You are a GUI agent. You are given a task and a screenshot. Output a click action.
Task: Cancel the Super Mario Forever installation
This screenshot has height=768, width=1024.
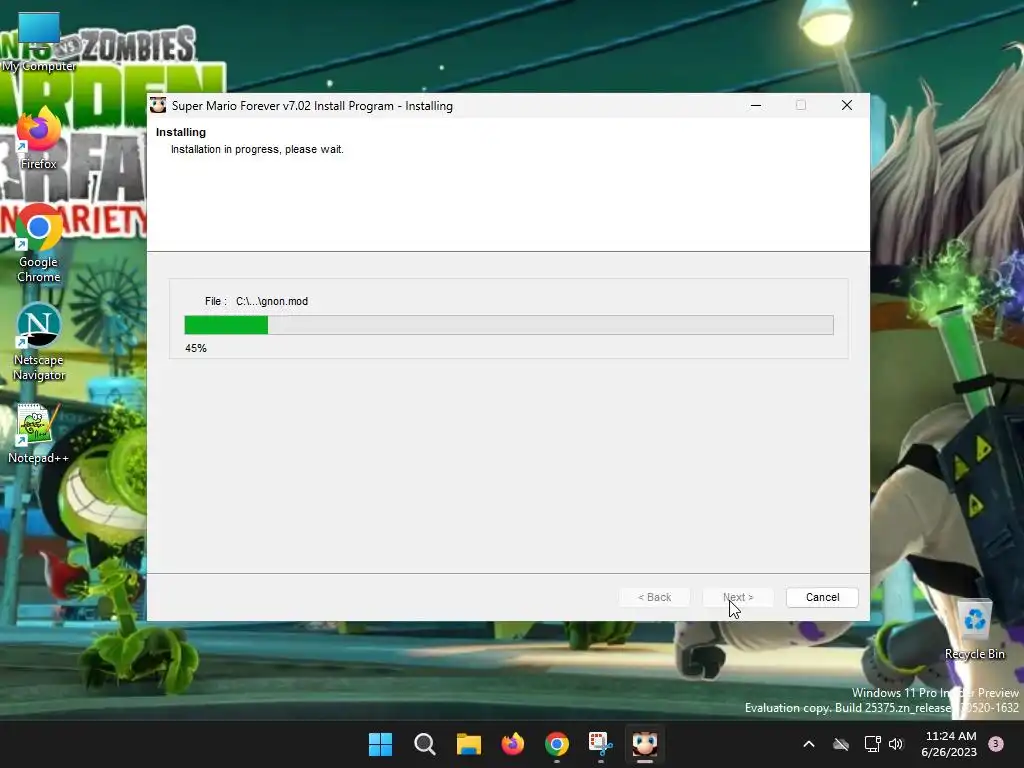[x=822, y=597]
